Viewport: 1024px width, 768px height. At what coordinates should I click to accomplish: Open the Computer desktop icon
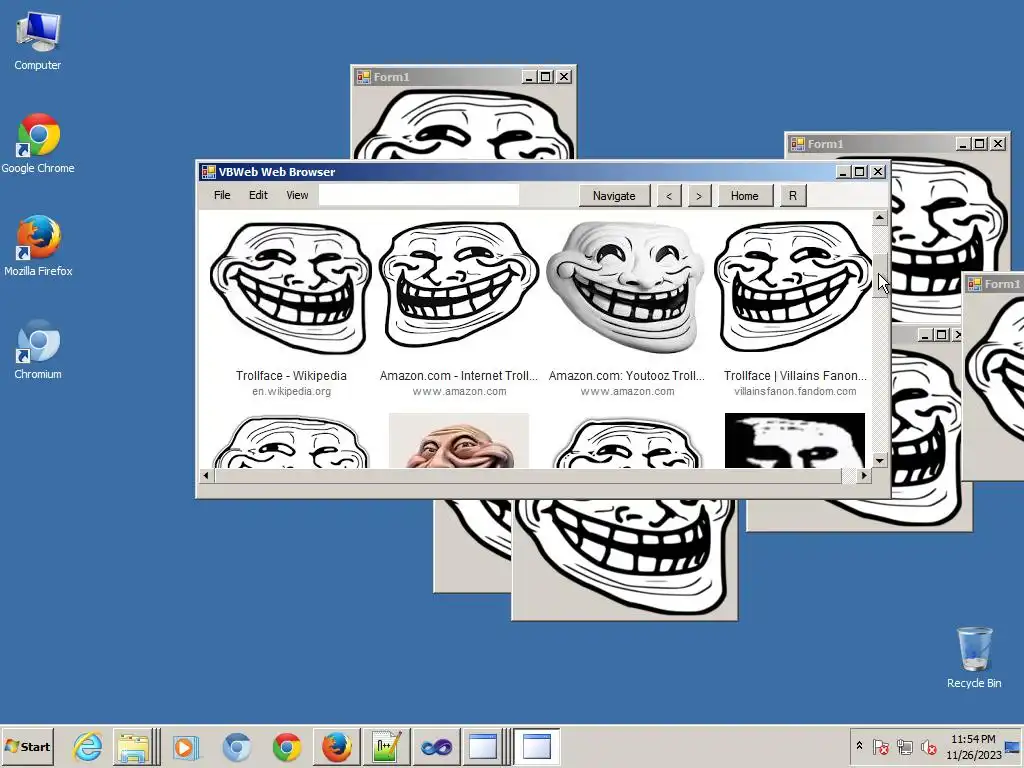[38, 41]
